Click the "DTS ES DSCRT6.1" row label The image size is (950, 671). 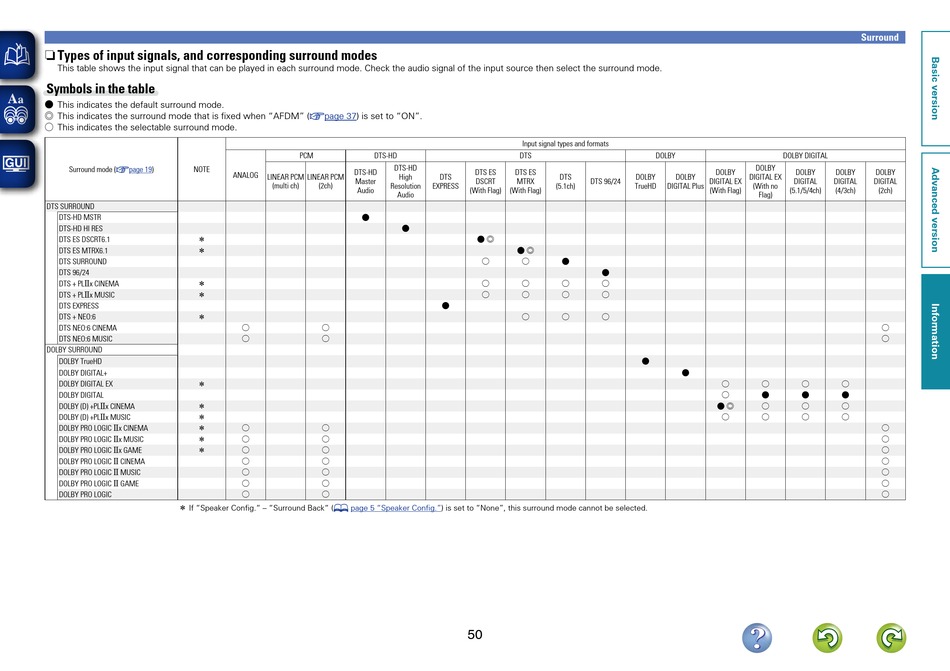84,239
